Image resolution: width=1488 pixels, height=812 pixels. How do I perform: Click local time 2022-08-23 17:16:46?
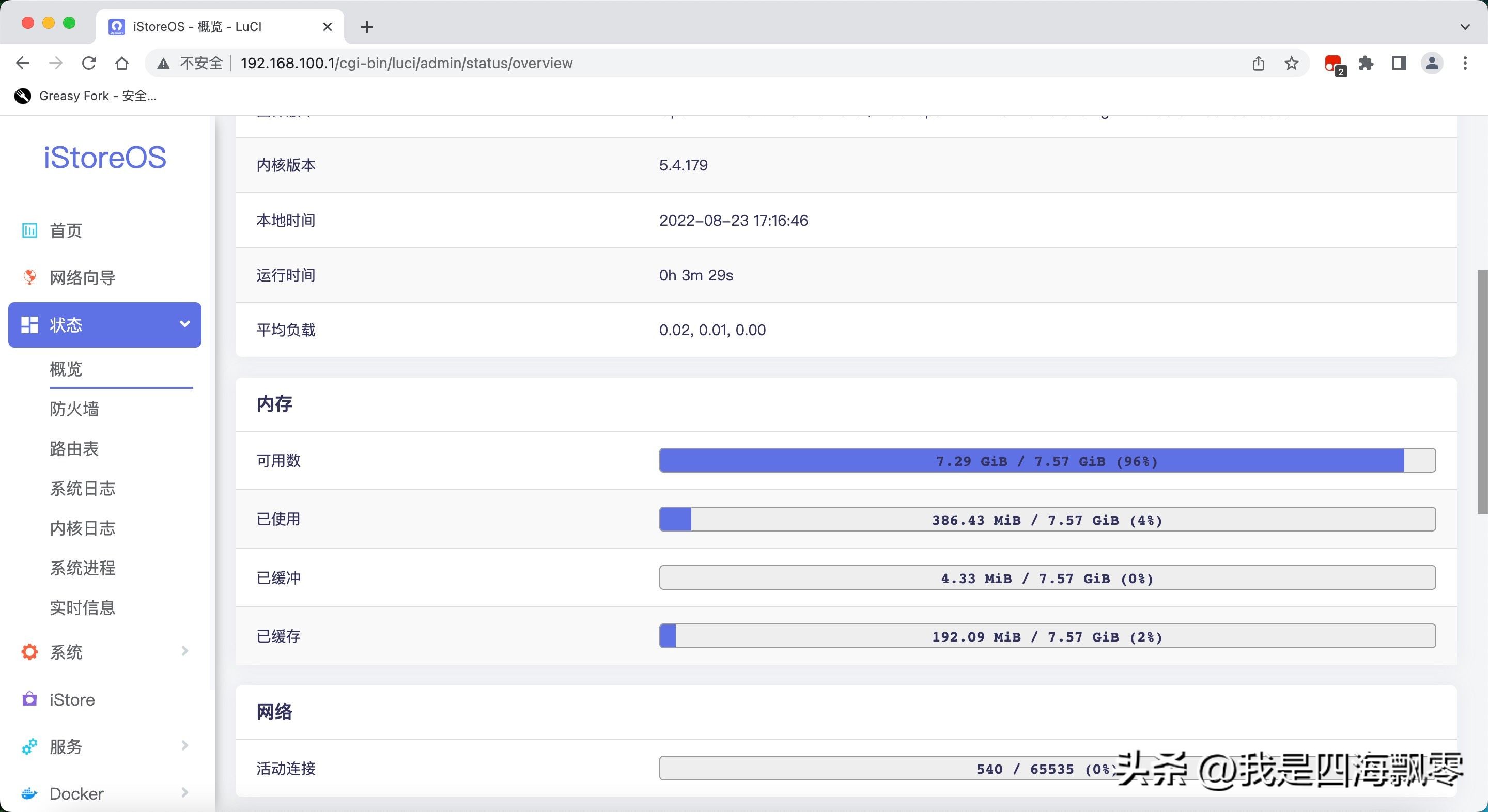pos(734,220)
